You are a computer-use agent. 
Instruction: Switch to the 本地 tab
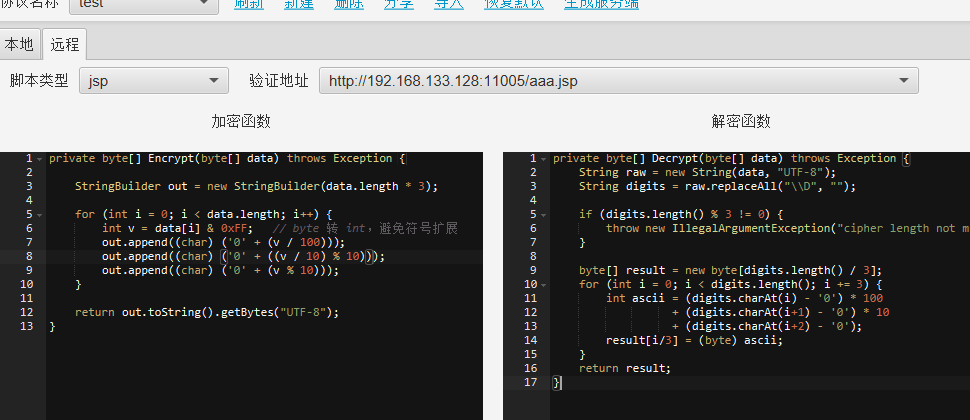[x=19, y=44]
